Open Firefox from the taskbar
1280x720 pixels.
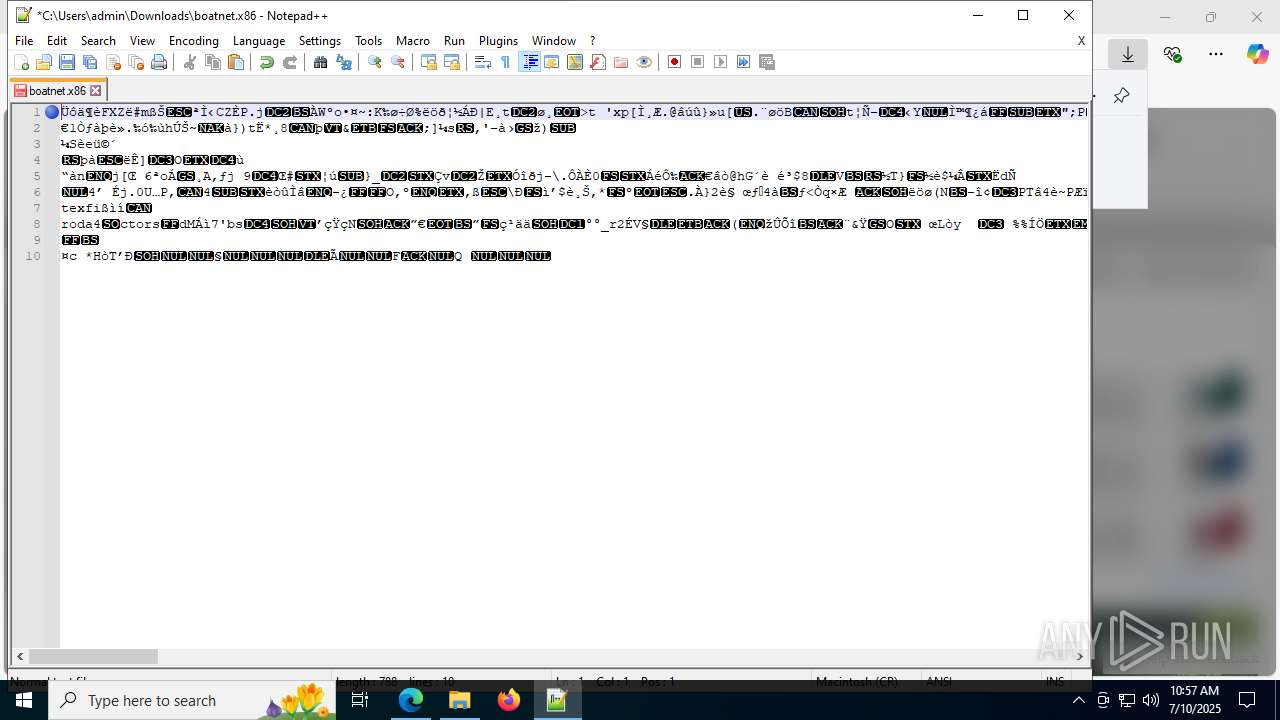pyautogui.click(x=508, y=700)
